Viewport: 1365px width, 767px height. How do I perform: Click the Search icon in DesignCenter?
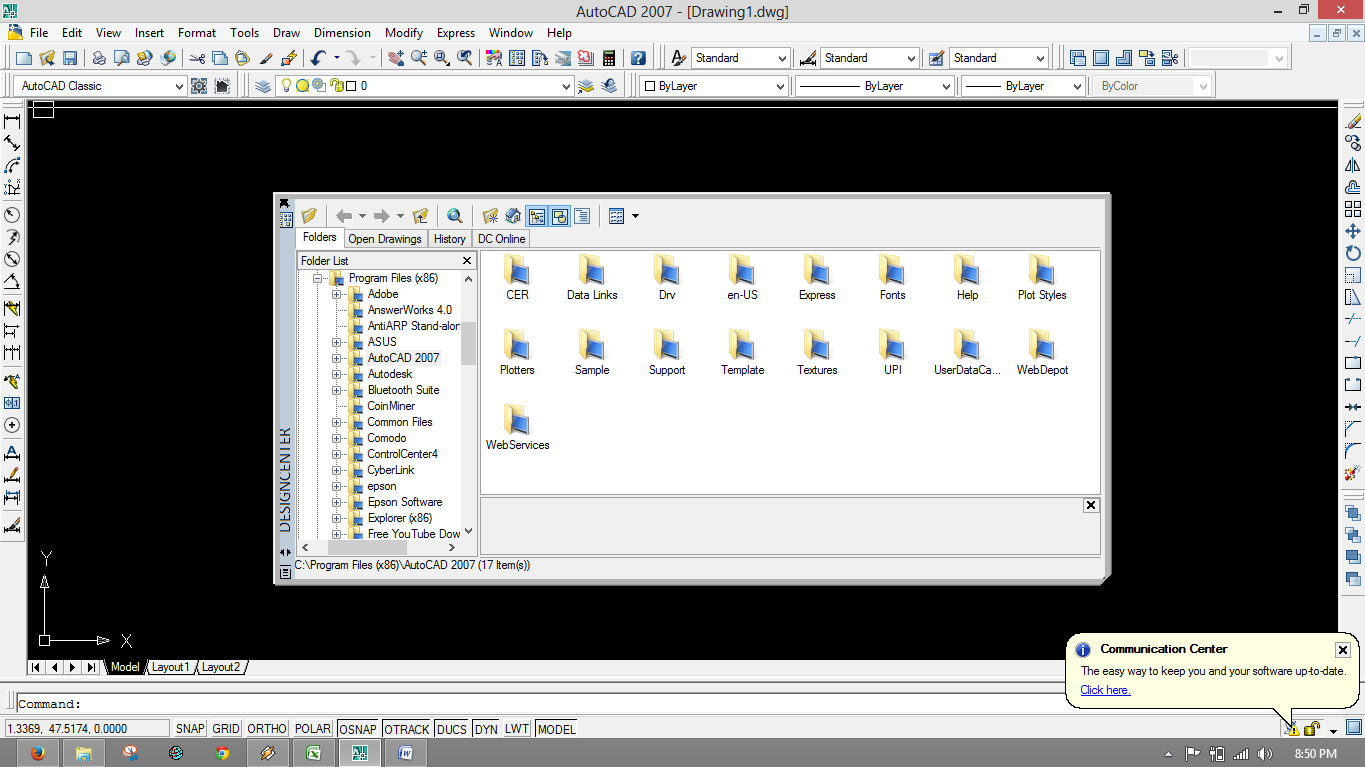click(454, 215)
